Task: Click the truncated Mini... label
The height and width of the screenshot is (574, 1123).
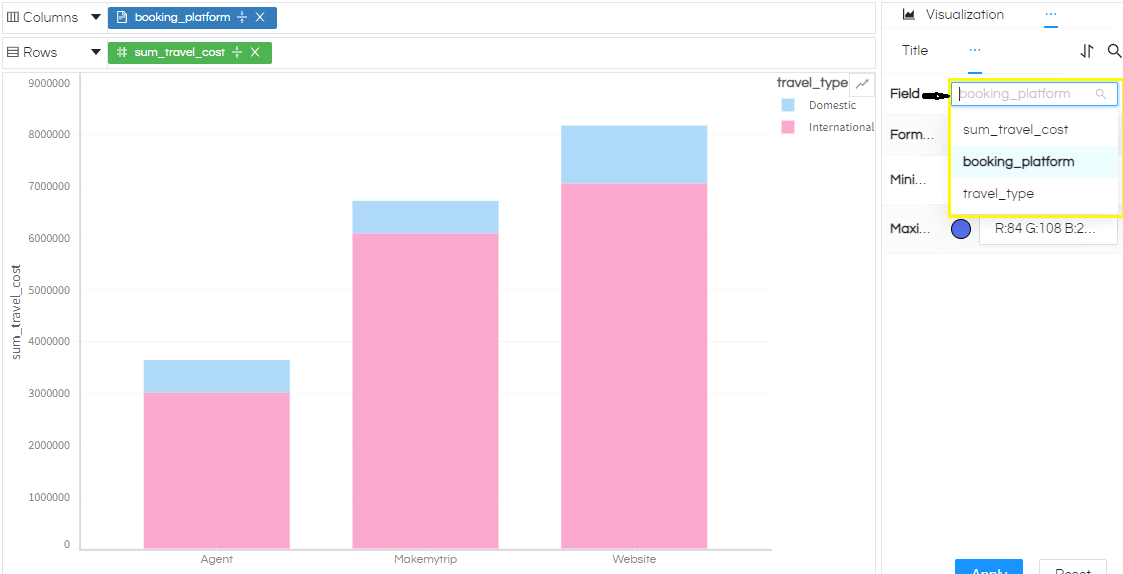Action: (910, 181)
